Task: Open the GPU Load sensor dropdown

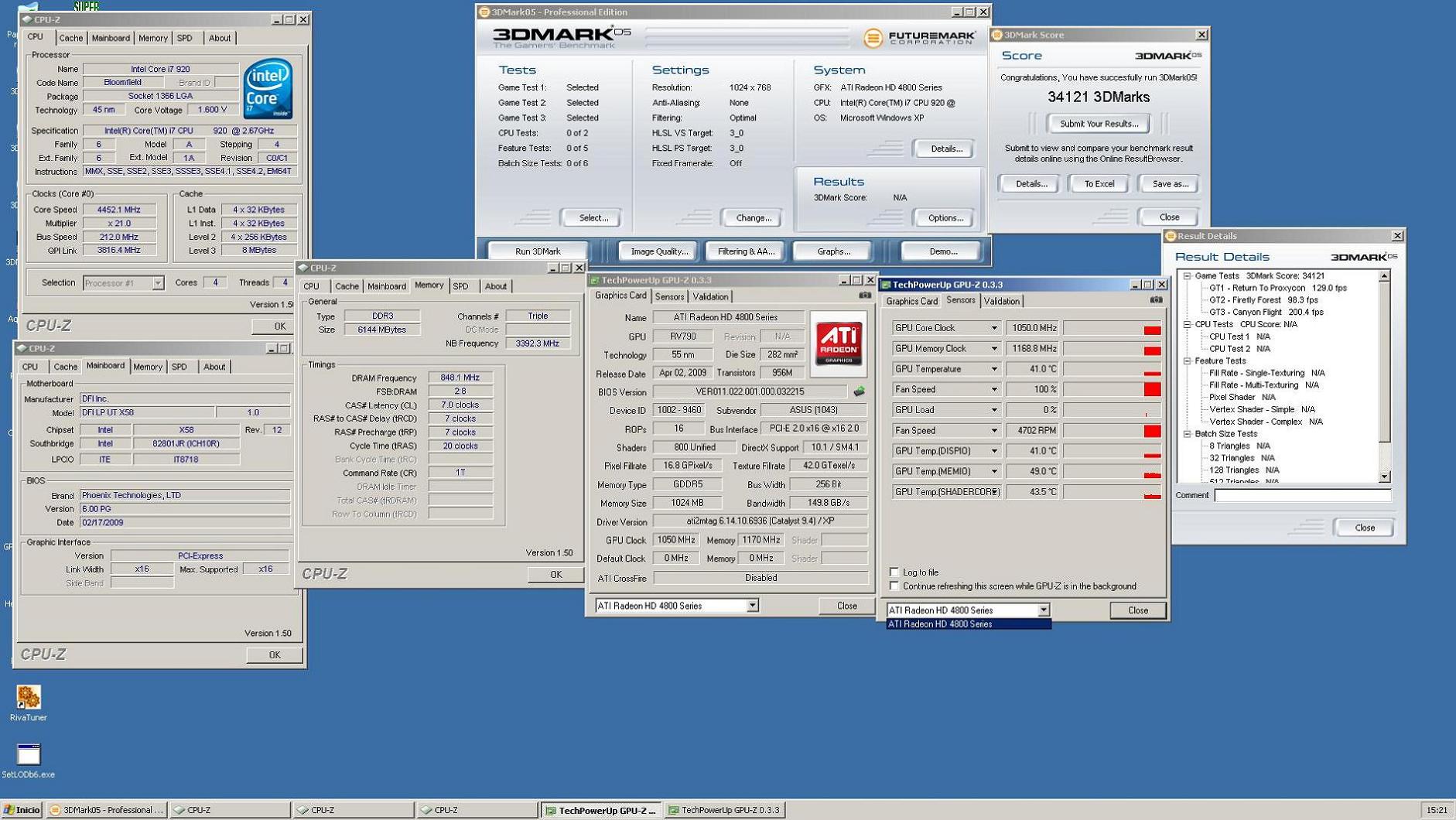Action: pyautogui.click(x=994, y=410)
